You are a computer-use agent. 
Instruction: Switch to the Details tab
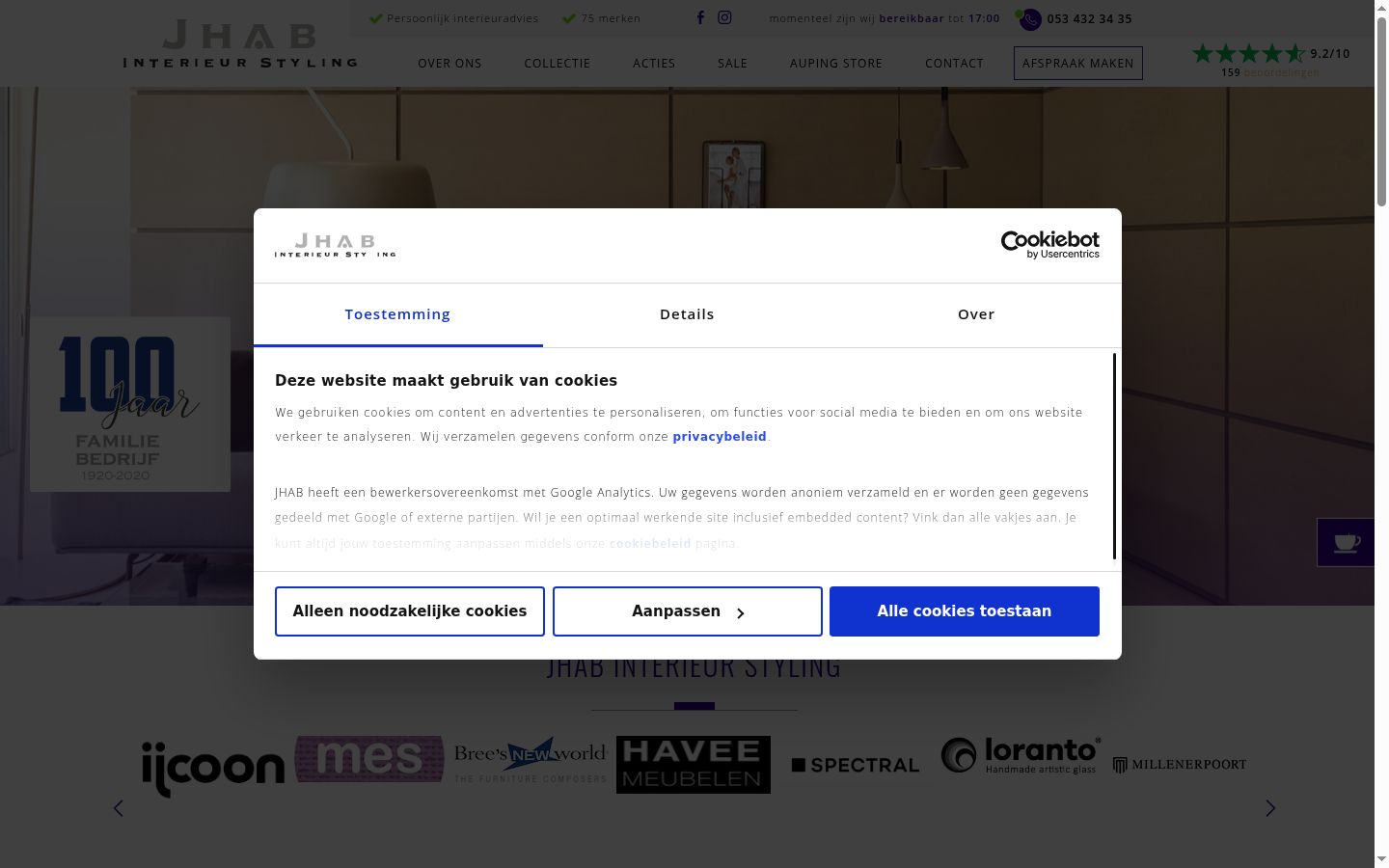tap(687, 314)
